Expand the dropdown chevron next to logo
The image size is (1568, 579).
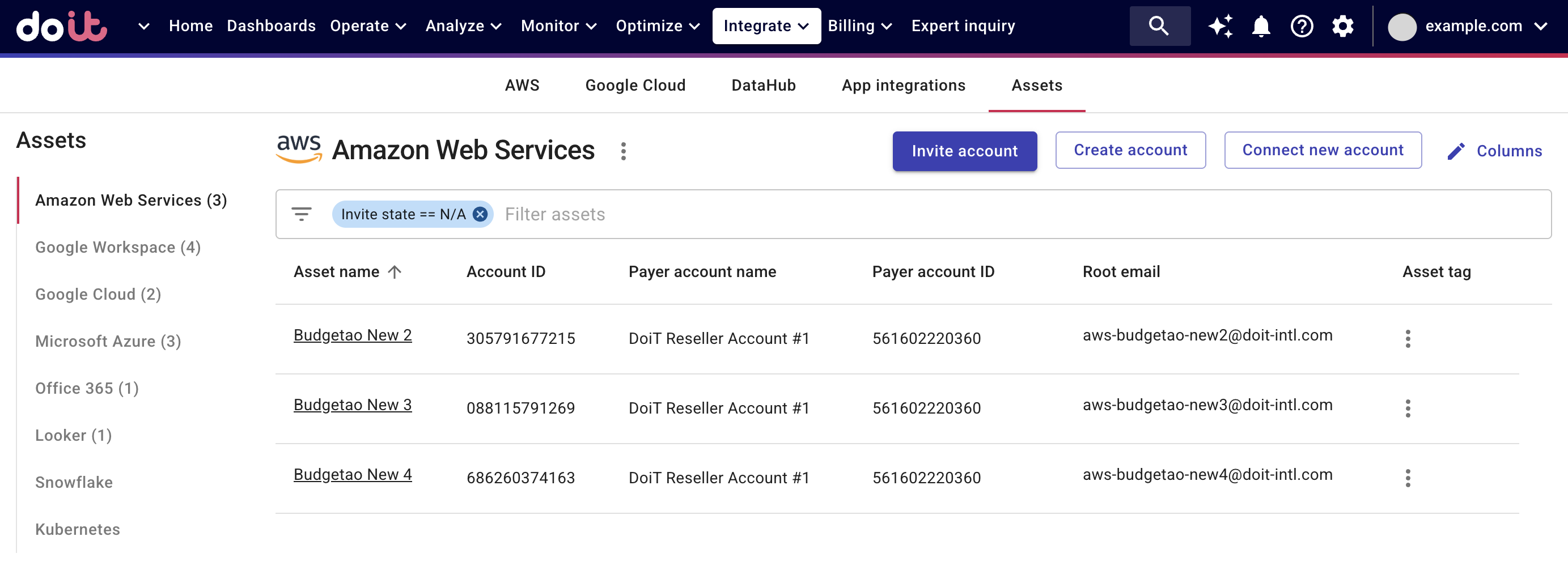(x=143, y=26)
